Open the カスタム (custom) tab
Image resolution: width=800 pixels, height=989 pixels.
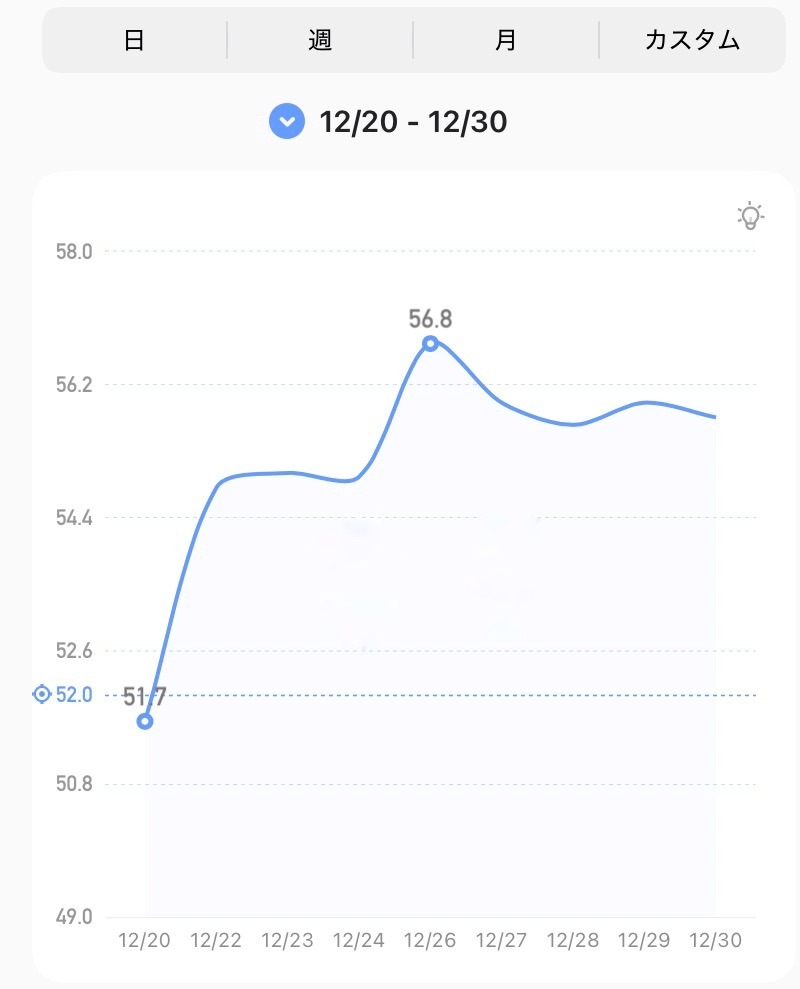[692, 40]
